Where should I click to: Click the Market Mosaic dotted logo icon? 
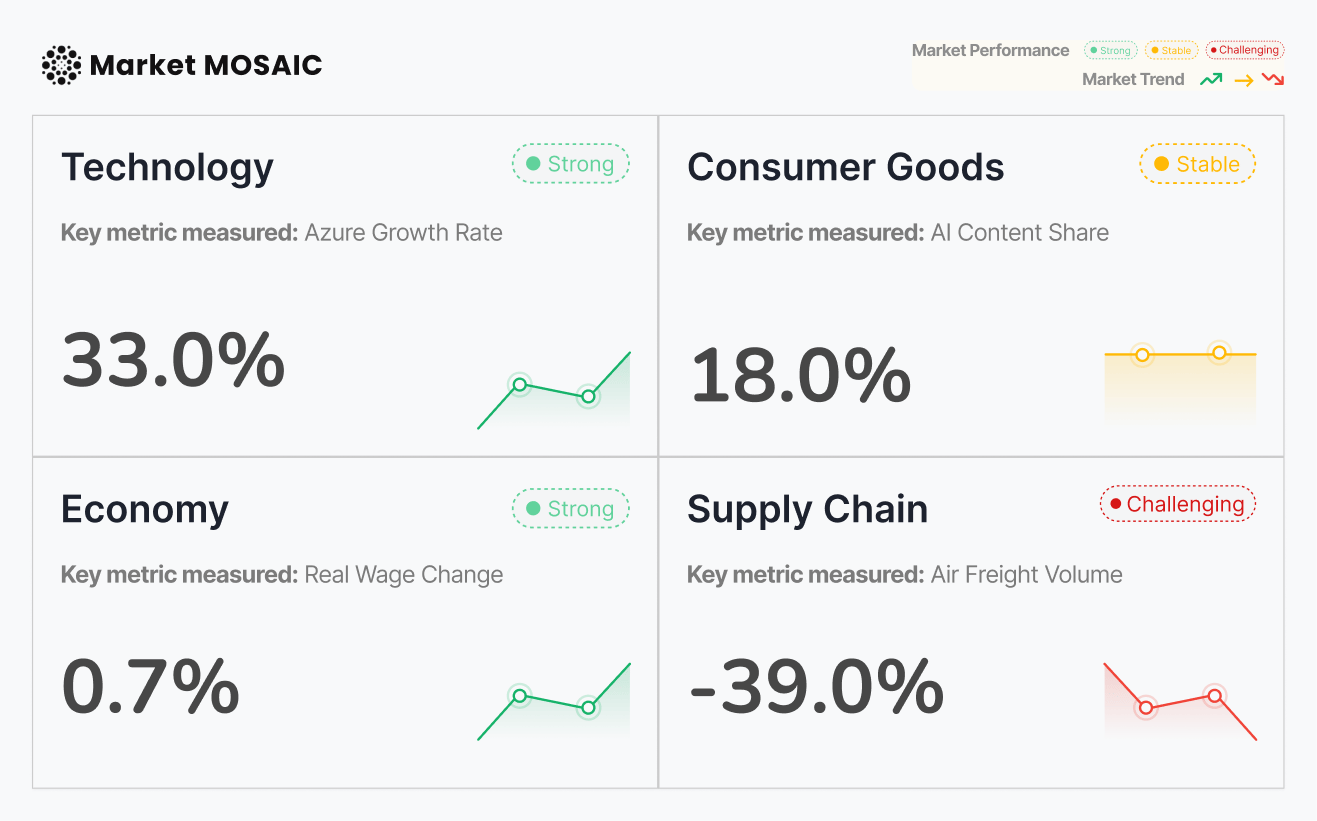coord(61,65)
